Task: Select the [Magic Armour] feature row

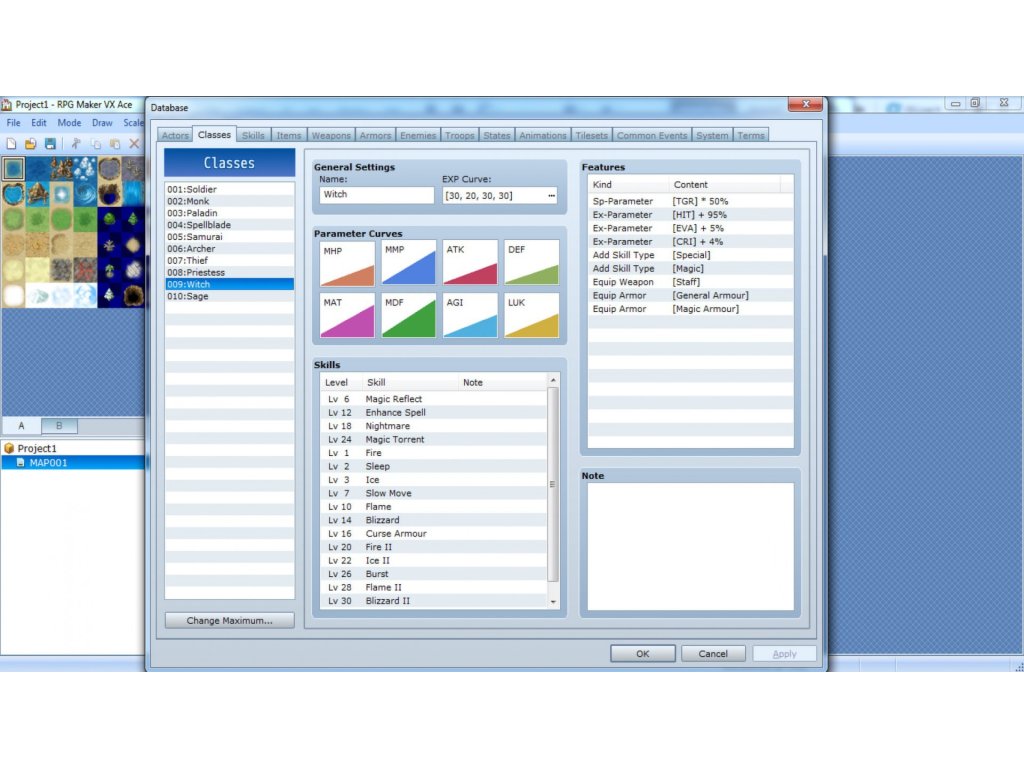Action: pyautogui.click(x=690, y=309)
